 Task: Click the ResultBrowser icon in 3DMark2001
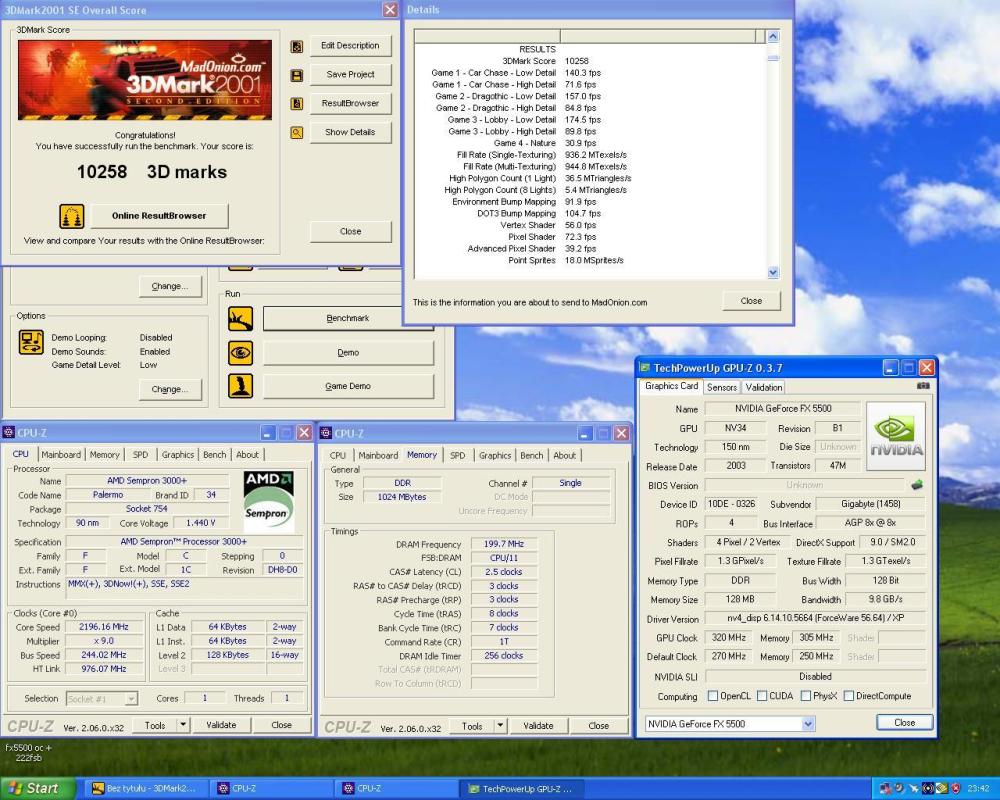click(296, 103)
